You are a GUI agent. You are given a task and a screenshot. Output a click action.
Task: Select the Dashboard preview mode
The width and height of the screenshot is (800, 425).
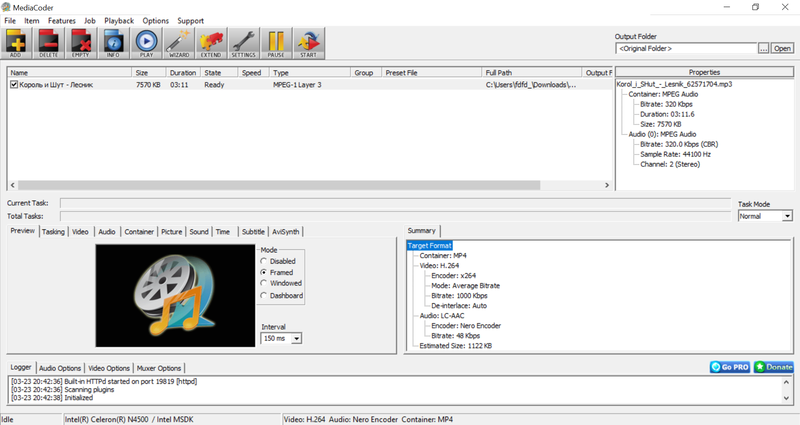coord(263,295)
